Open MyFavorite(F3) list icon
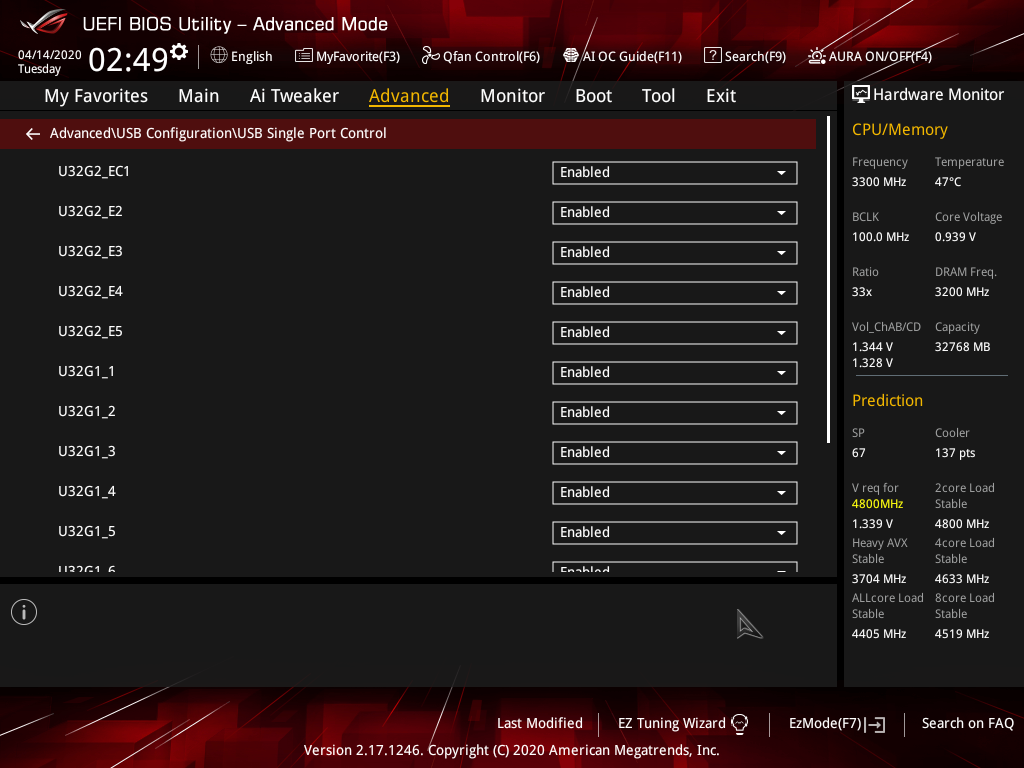The height and width of the screenshot is (768, 1024). click(x=304, y=56)
